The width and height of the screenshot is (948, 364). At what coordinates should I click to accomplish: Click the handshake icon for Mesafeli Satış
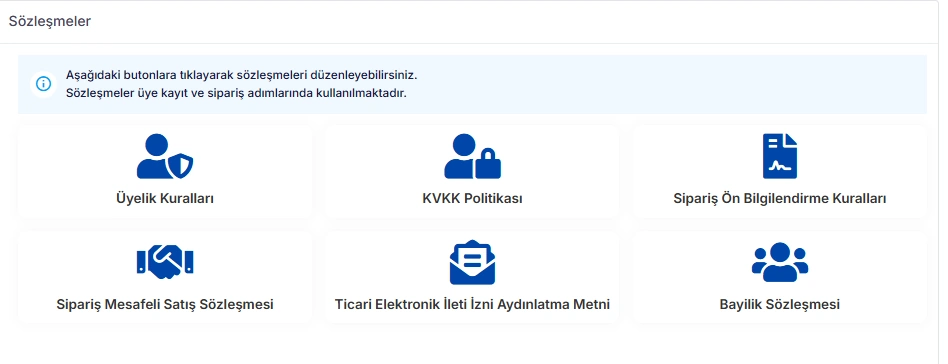[x=164, y=262]
